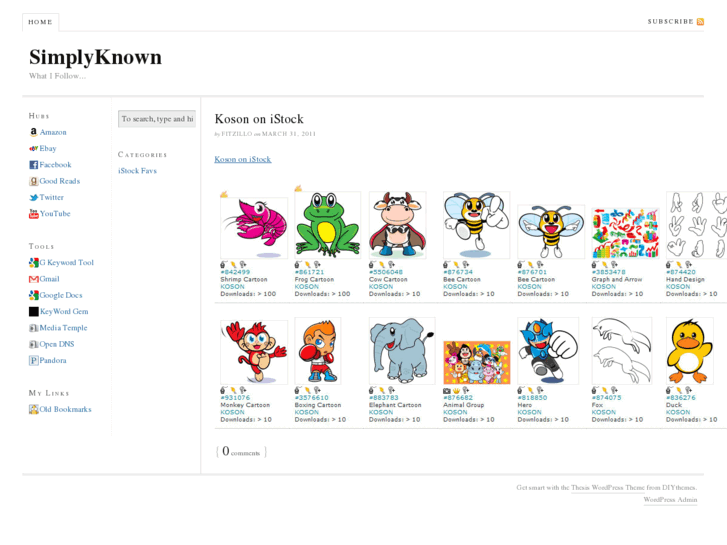Open the 0 comments link
Image resolution: width=727 pixels, height=545 pixels.
click(241, 452)
